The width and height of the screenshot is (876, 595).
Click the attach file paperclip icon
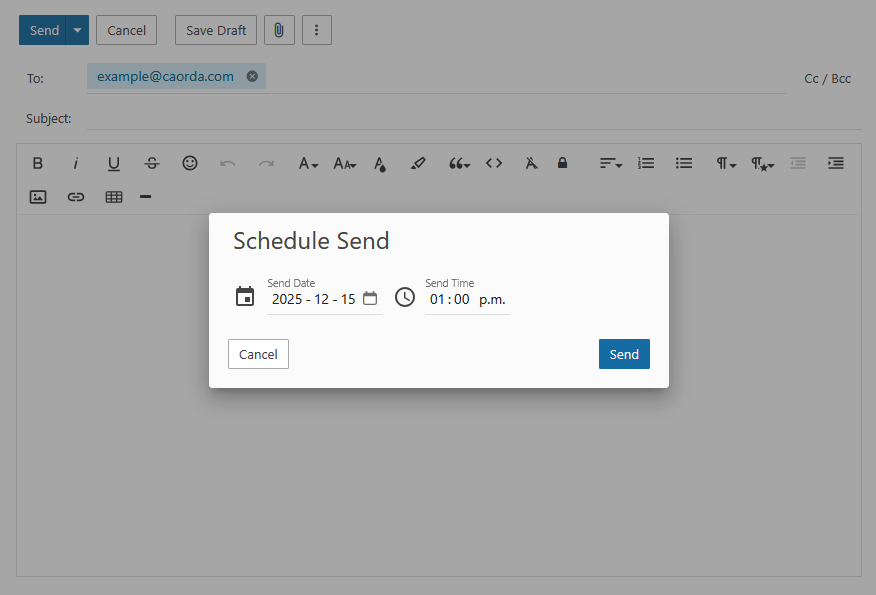279,30
